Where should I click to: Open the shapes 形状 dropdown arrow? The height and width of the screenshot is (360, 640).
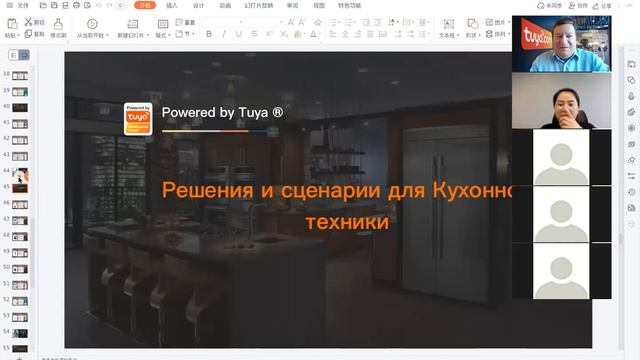[x=479, y=36]
